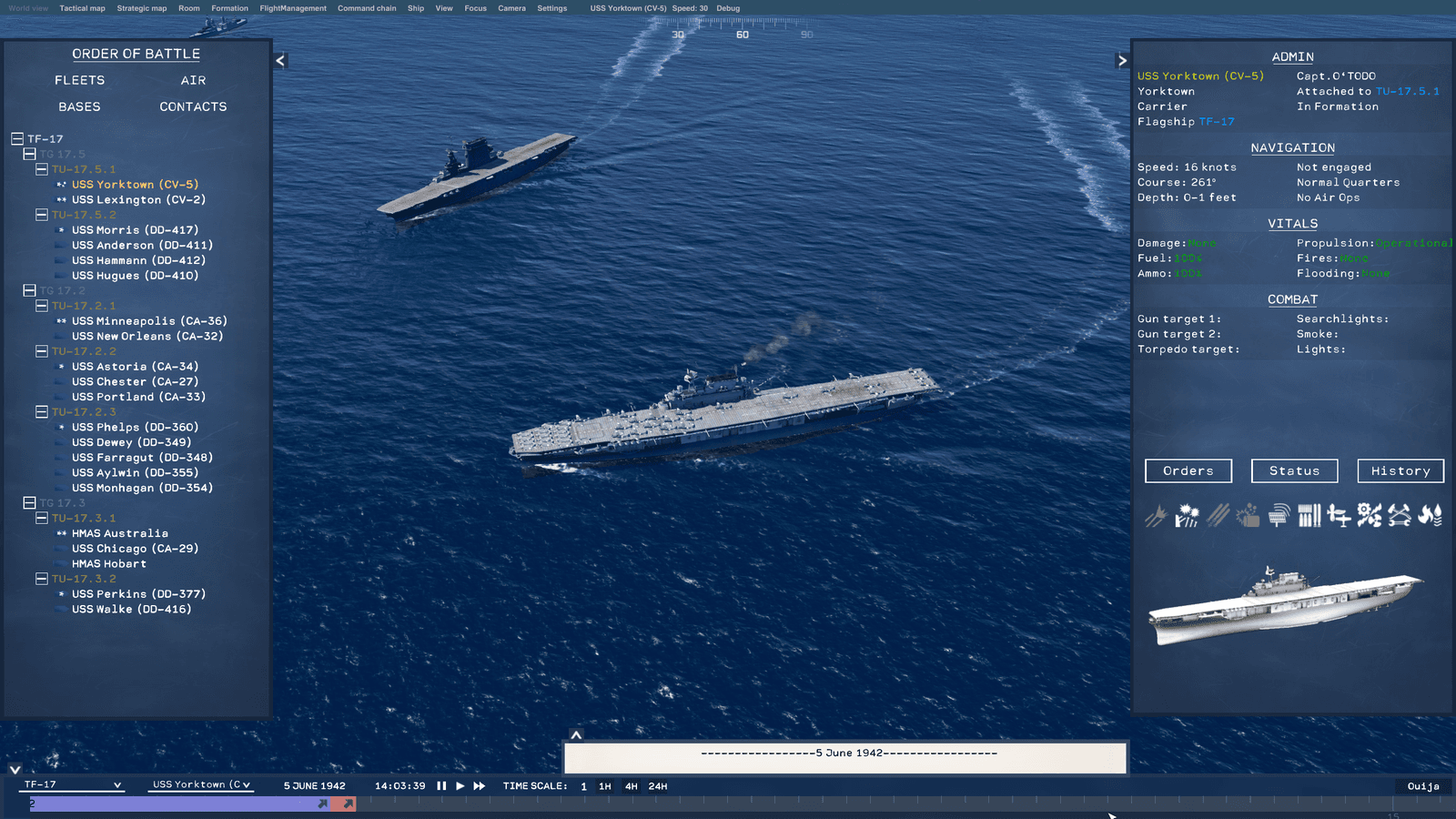Open the TF-17 fleet dropdown
1456x819 pixels.
point(73,784)
